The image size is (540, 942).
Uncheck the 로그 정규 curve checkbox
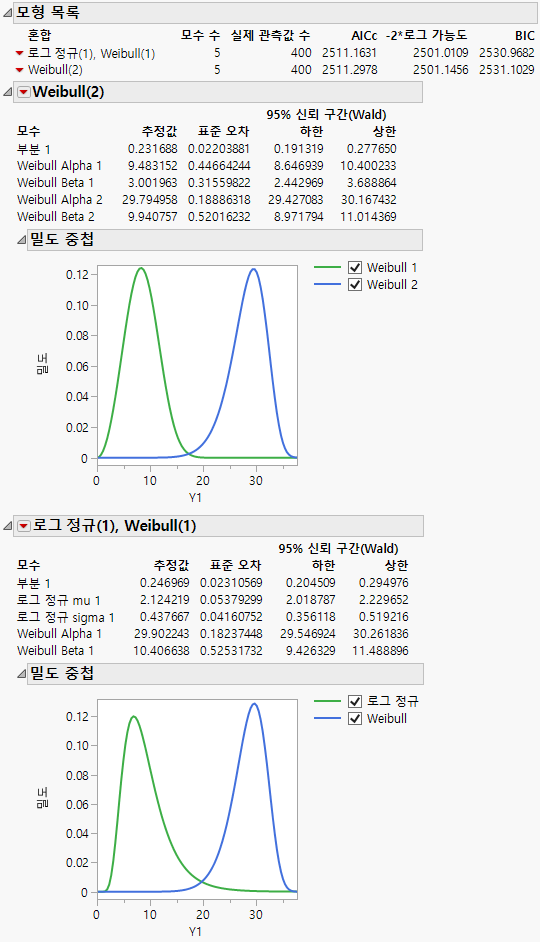(355, 701)
